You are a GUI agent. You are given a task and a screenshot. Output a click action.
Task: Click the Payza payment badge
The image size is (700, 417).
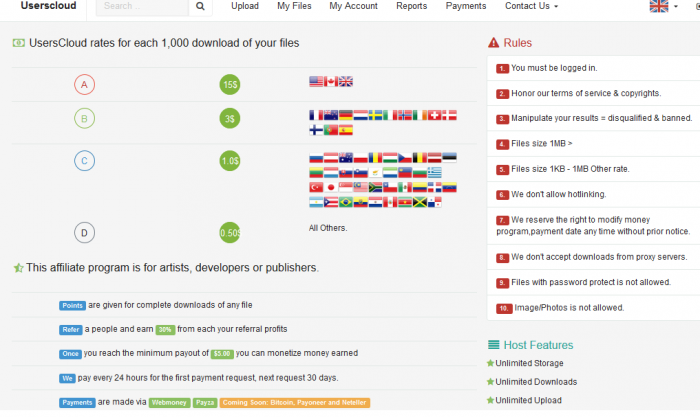point(205,402)
